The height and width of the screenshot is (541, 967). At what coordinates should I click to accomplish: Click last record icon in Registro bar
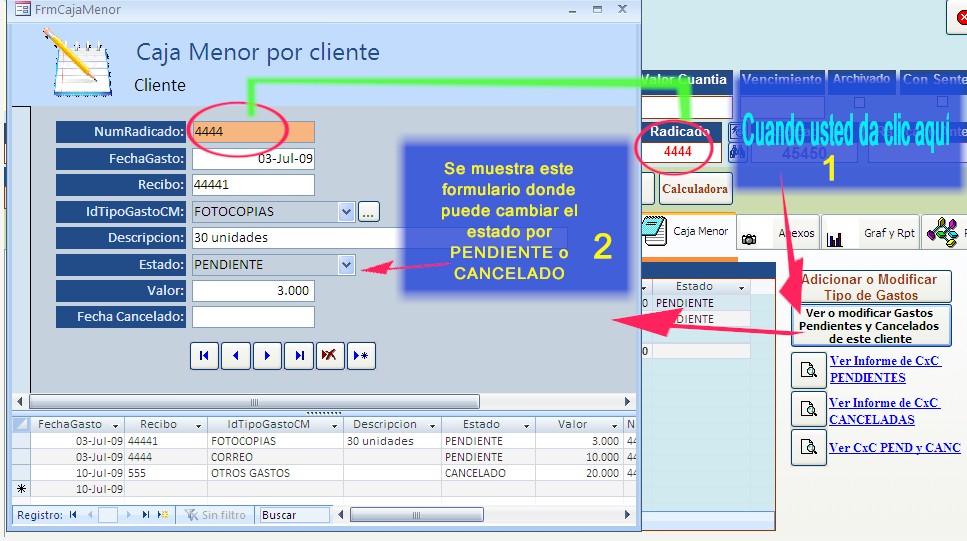pyautogui.click(x=146, y=514)
